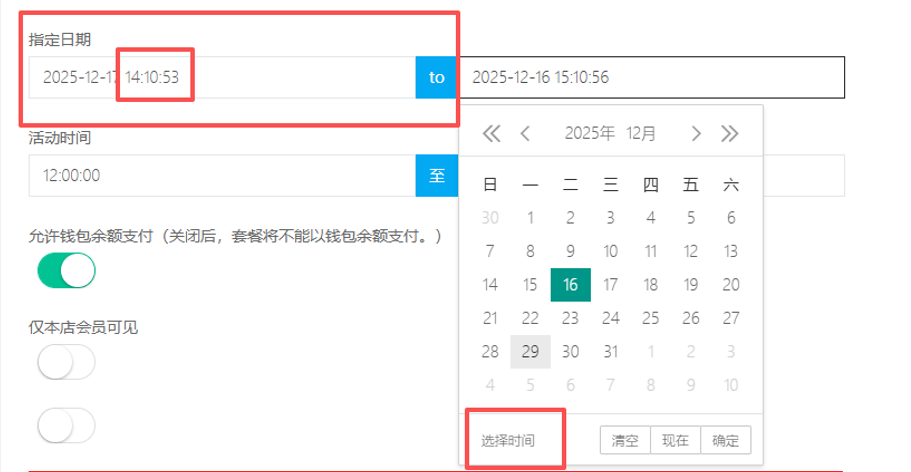The height and width of the screenshot is (472, 911).
Task: Select December 29 in the calendar
Action: pyautogui.click(x=530, y=352)
